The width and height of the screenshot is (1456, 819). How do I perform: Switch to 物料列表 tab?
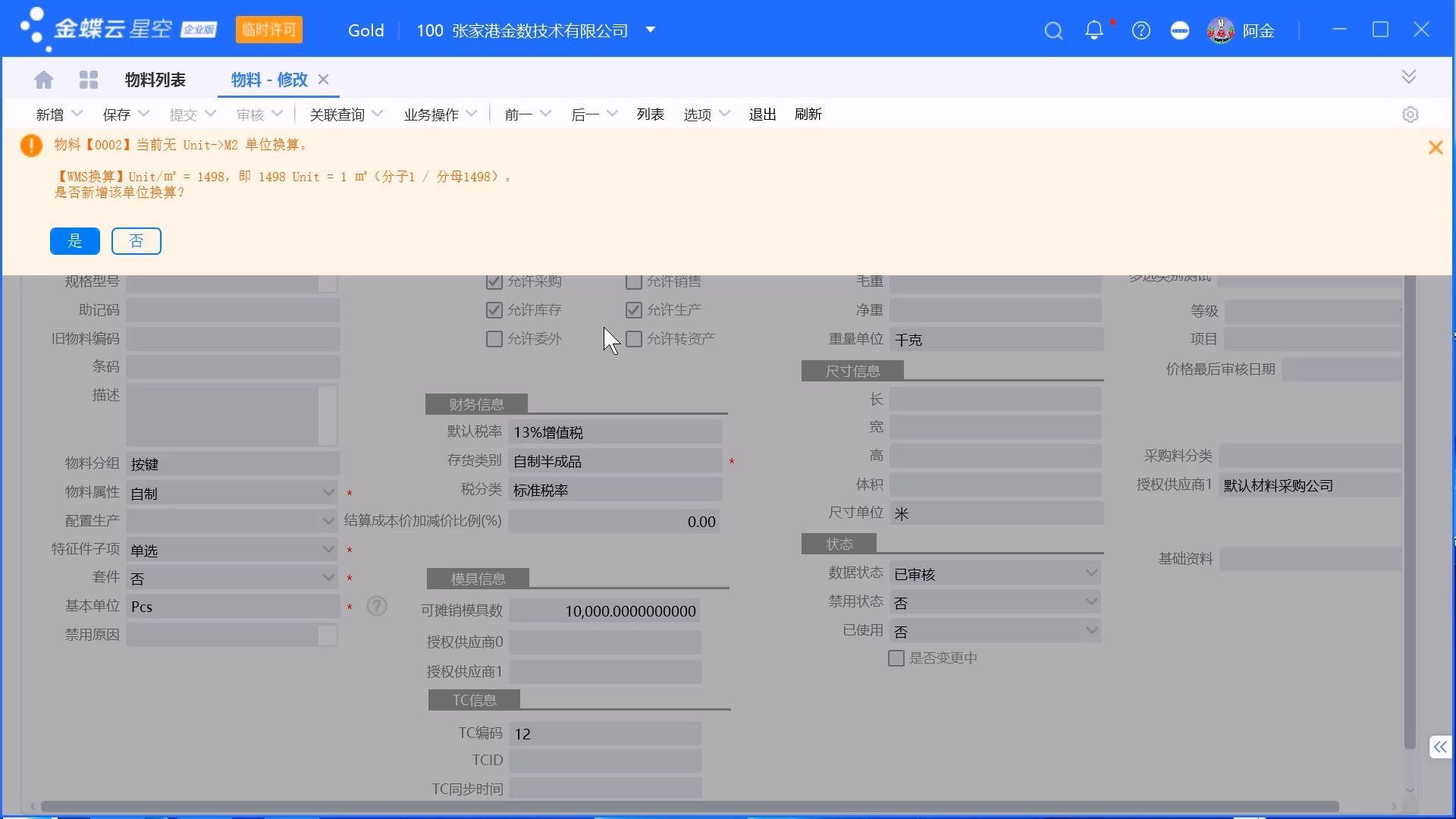click(155, 80)
